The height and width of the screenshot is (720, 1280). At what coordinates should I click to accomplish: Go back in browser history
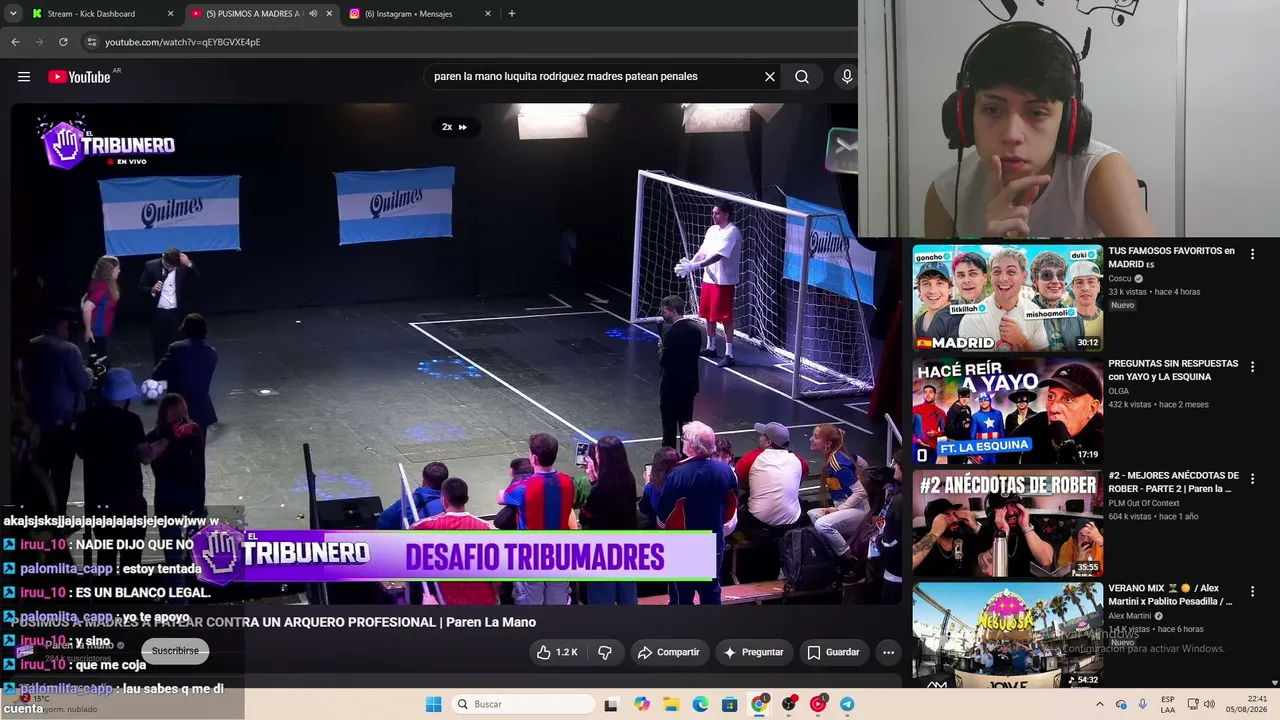(15, 42)
